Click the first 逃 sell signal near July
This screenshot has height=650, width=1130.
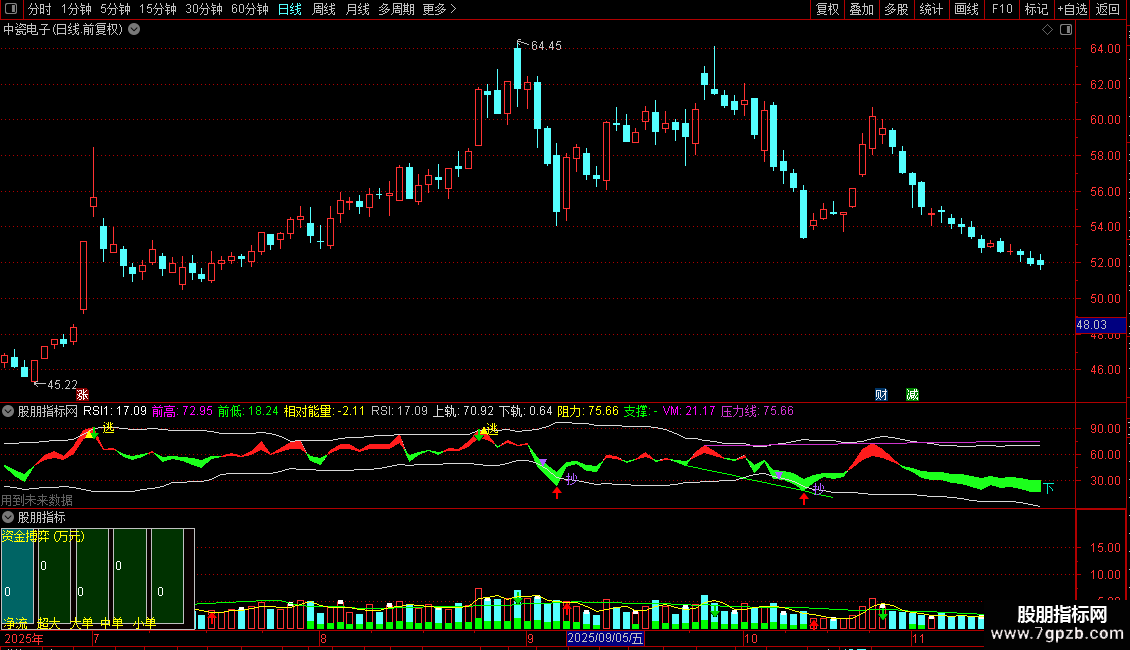coord(108,428)
